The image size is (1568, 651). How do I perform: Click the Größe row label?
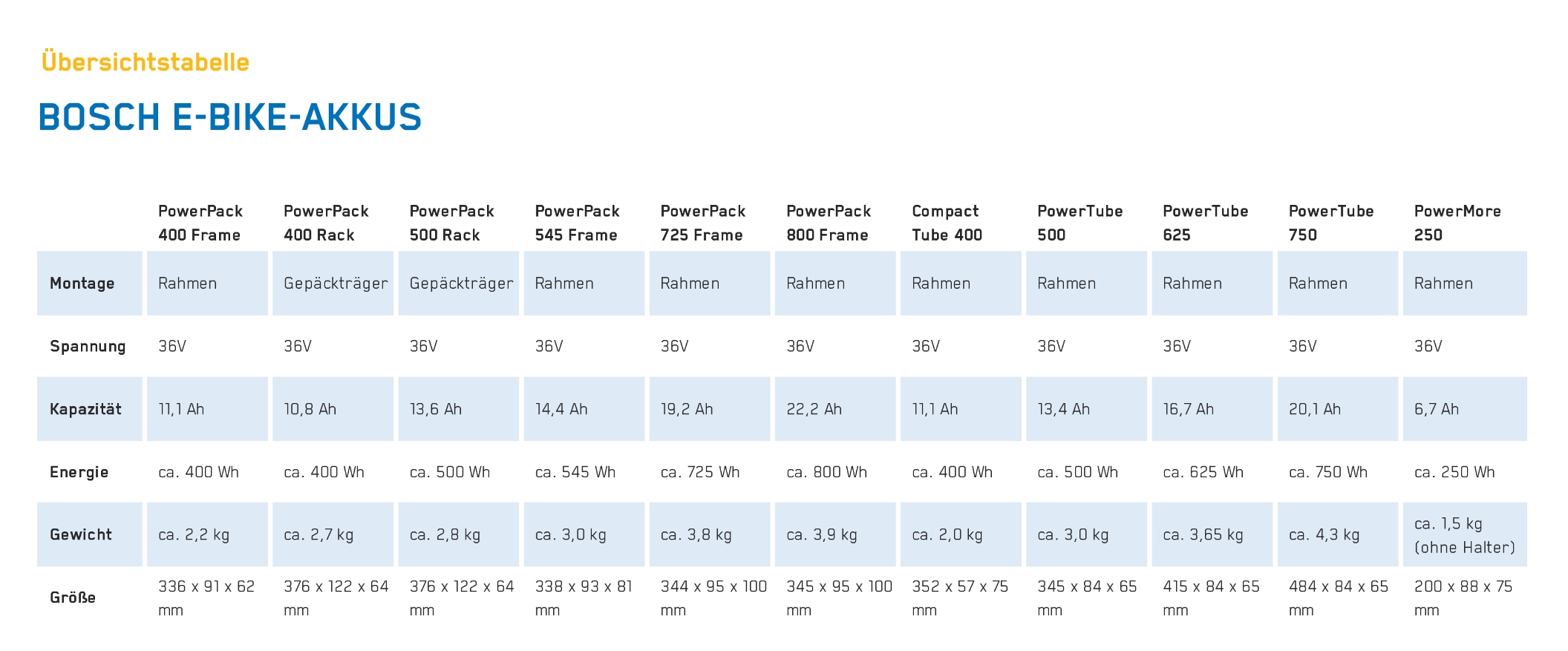[73, 598]
